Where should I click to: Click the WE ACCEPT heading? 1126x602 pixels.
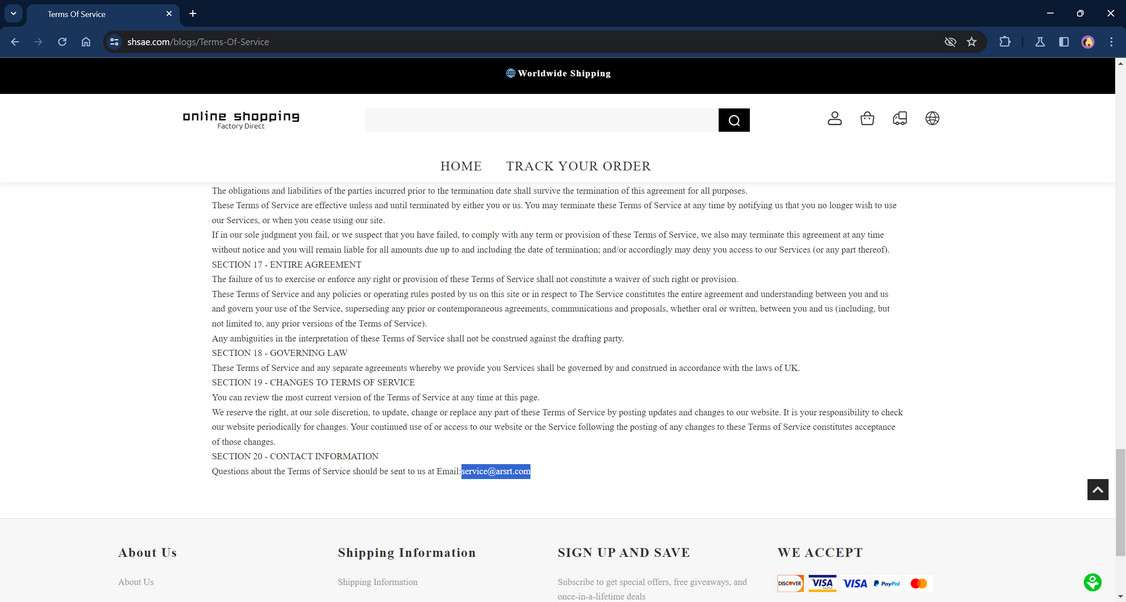coord(820,552)
